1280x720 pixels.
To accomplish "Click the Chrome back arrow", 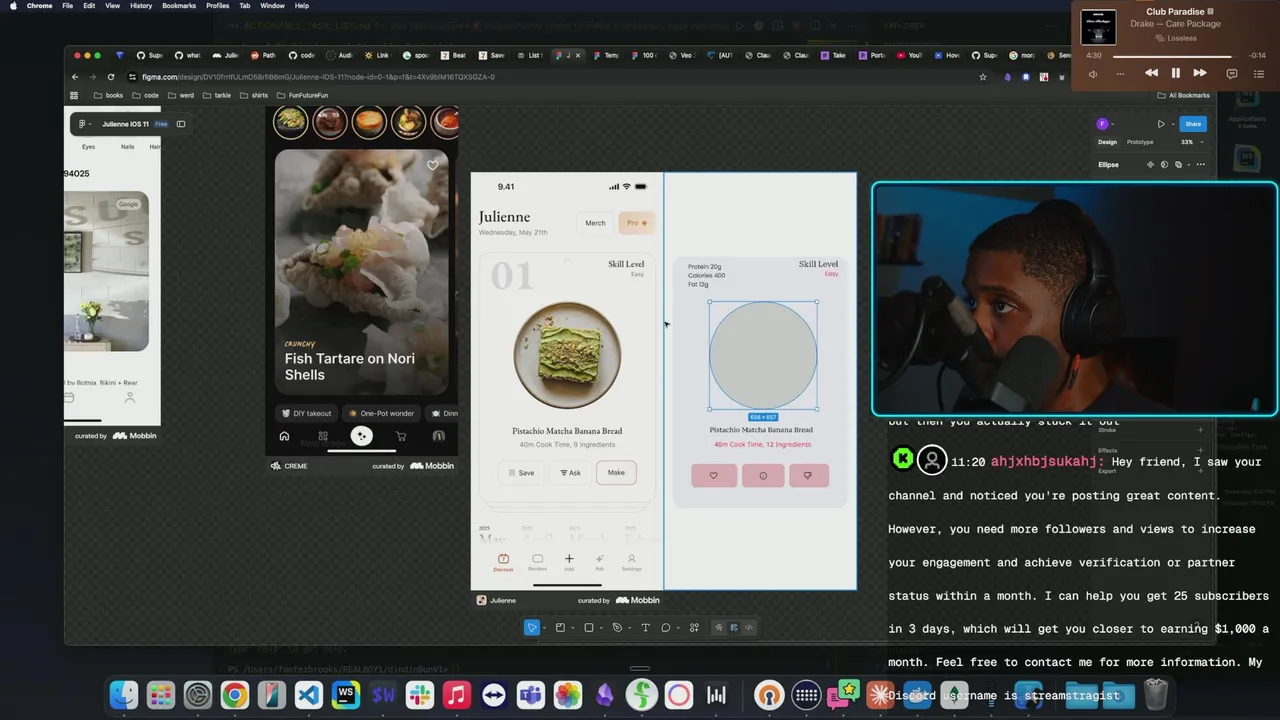I will coord(74,77).
